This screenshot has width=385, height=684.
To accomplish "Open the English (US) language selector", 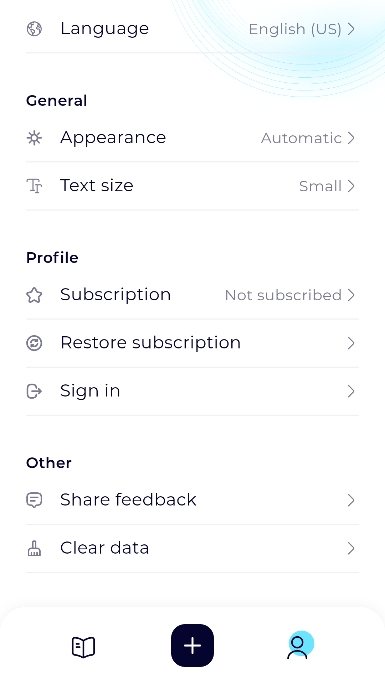I will point(301,29).
